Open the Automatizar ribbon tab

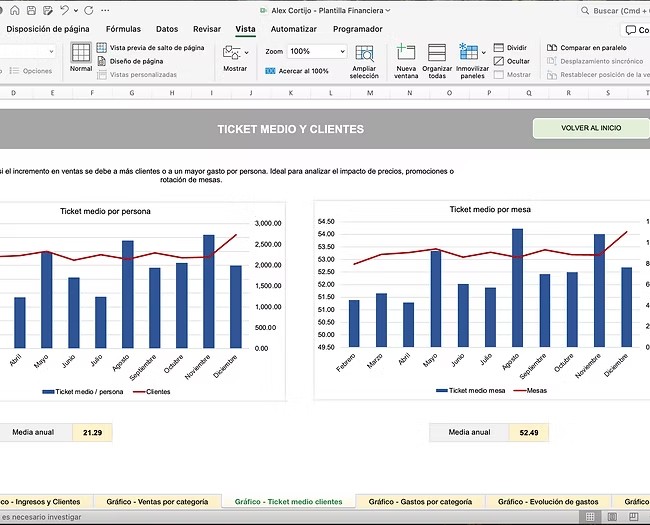293,29
